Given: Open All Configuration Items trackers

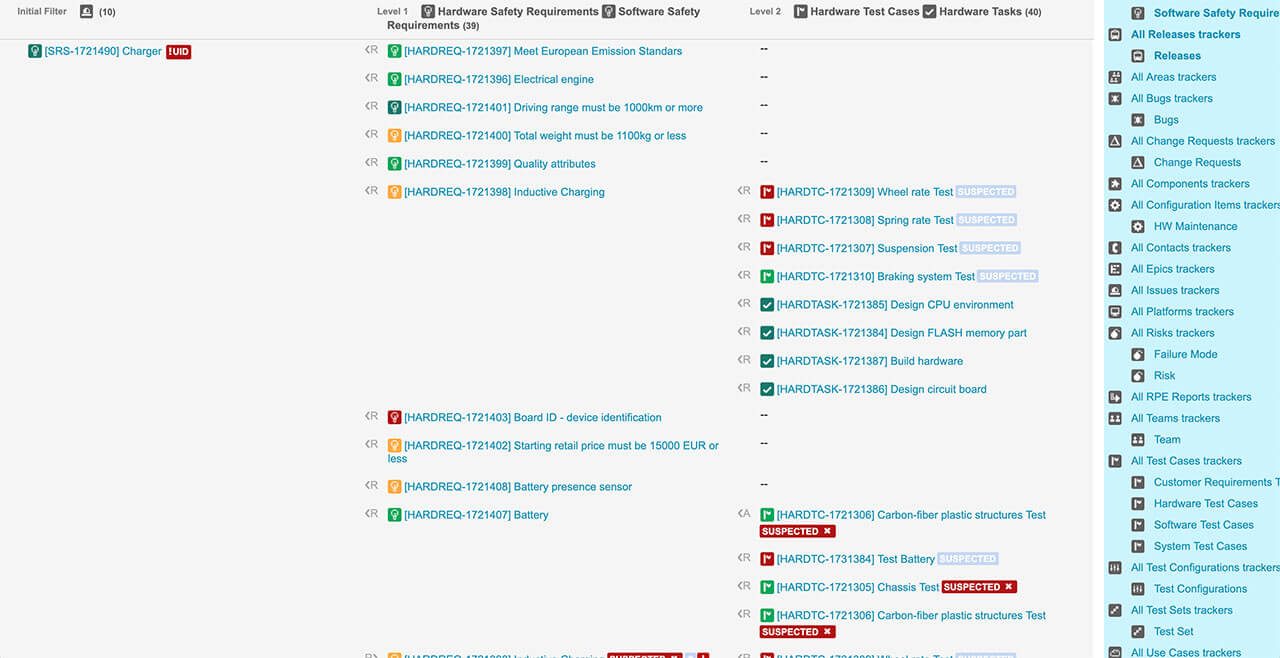Looking at the screenshot, I should pos(1205,205).
